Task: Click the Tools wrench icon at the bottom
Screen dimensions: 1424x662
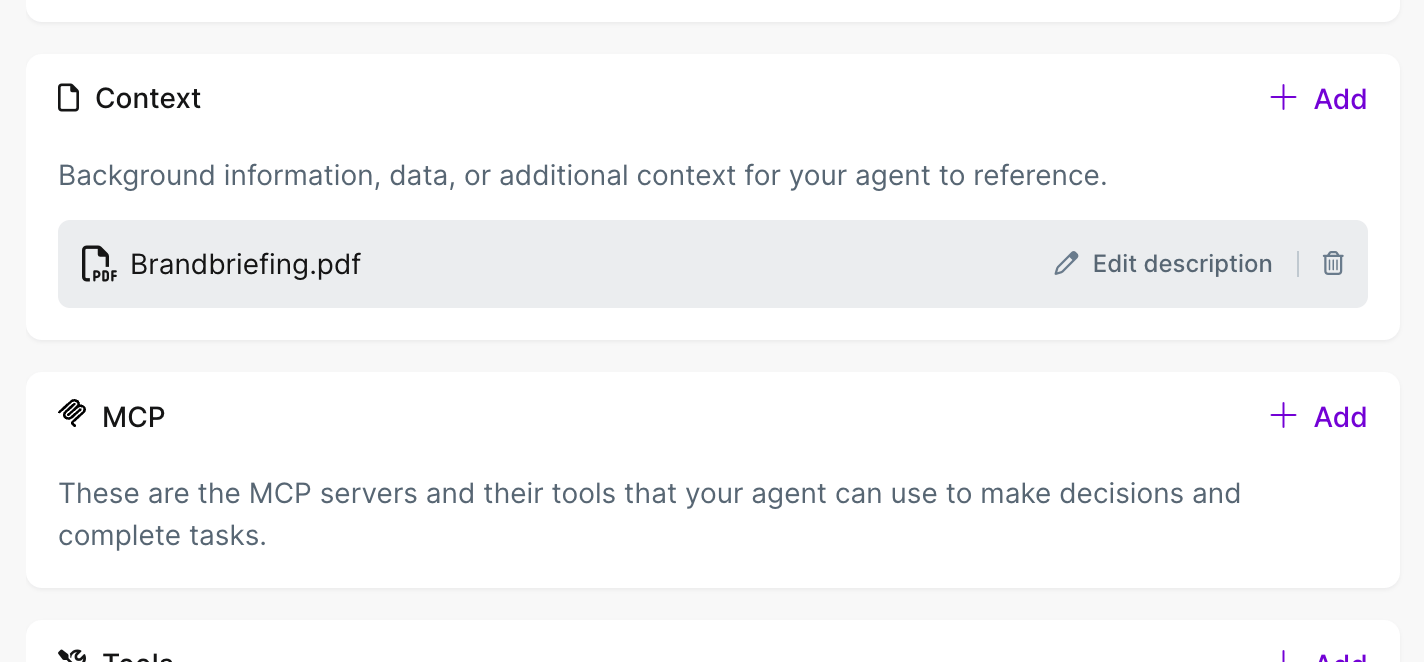Action: [72, 656]
